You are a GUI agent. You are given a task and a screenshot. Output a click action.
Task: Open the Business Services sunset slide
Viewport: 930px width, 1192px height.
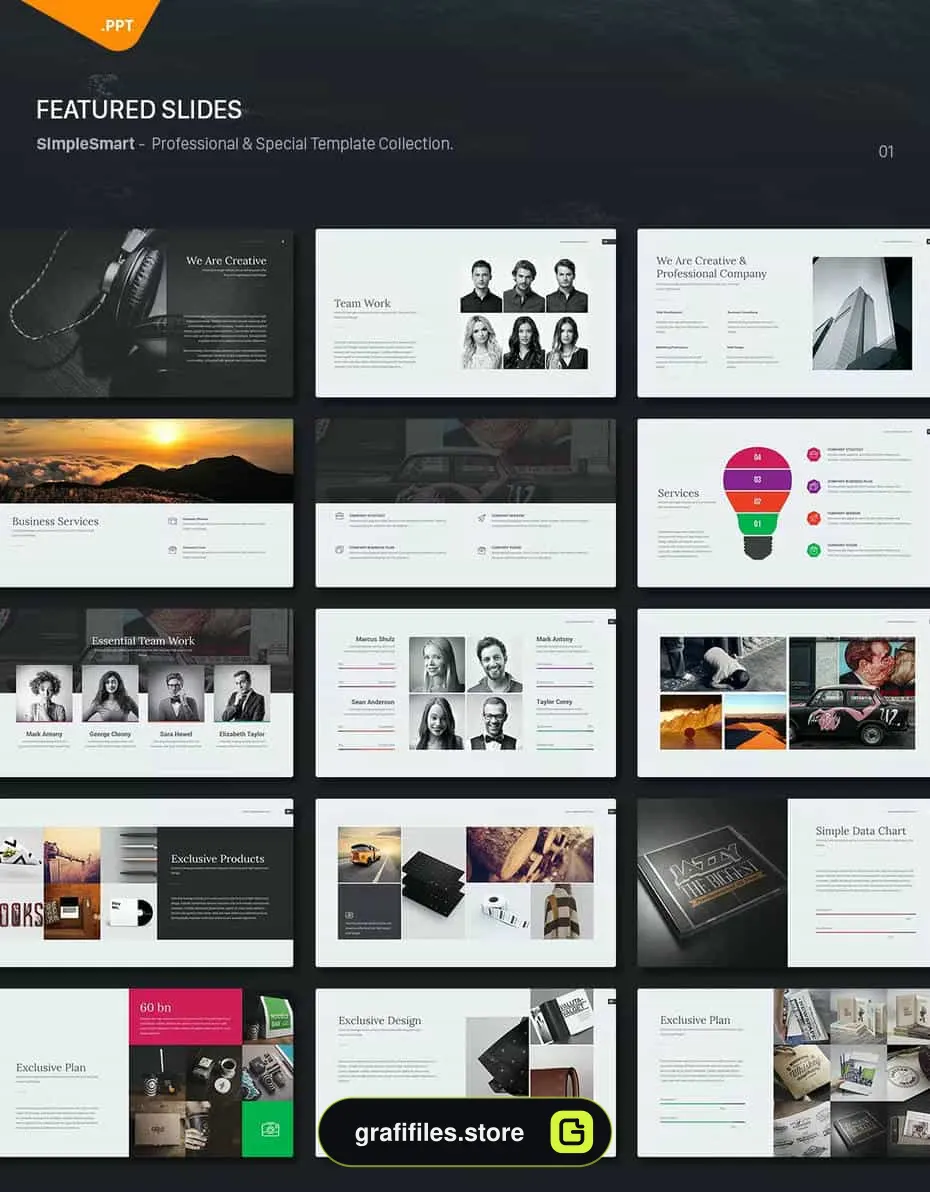[x=146, y=502]
